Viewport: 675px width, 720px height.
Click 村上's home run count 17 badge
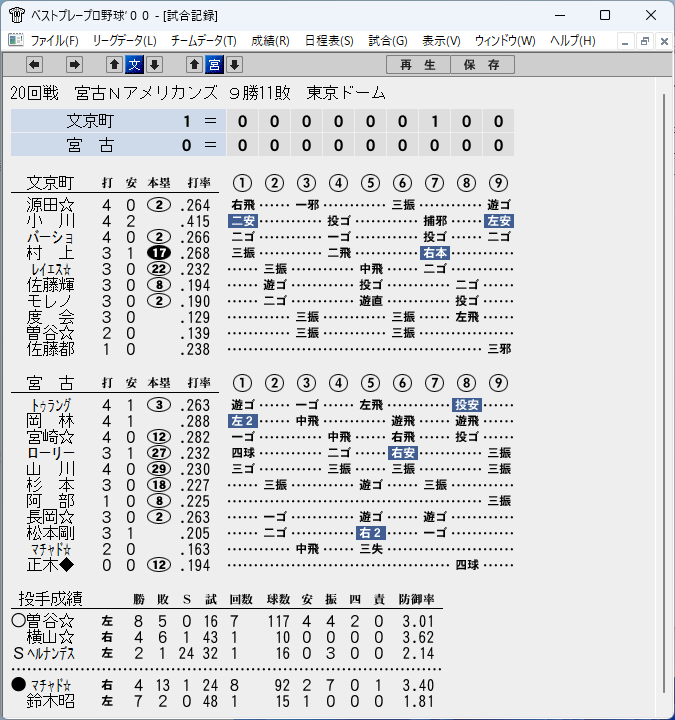click(x=159, y=253)
